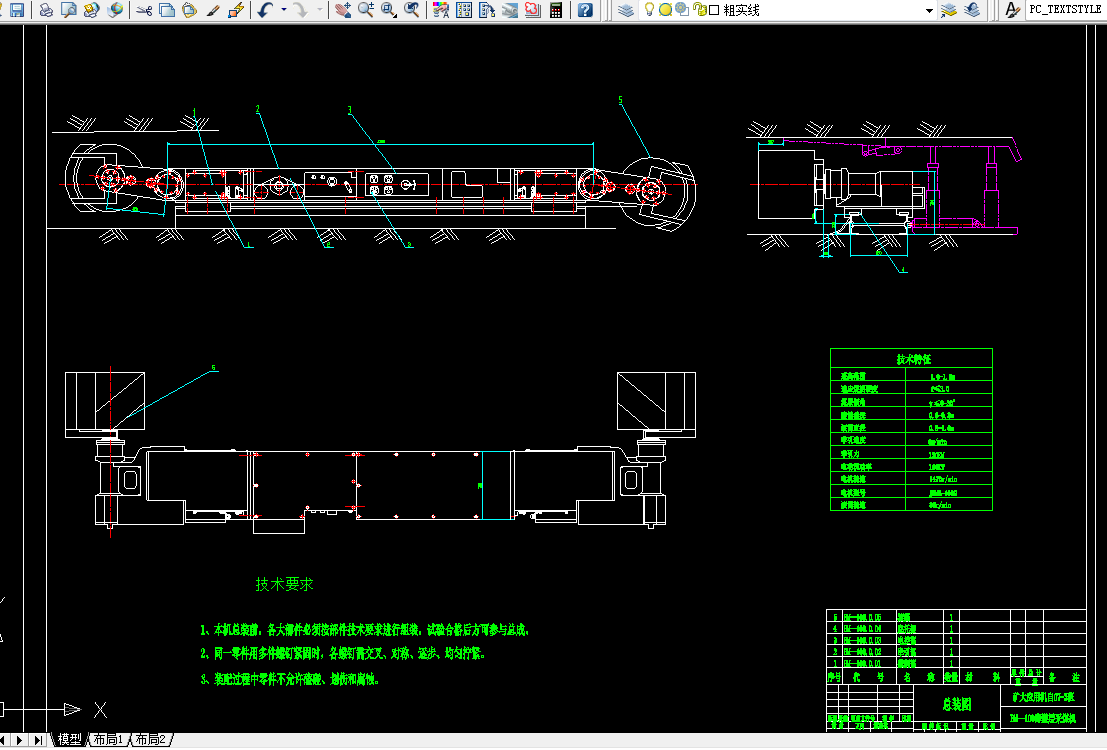Click the layer color square swatch
Screen dimensions: 1107x750
click(x=714, y=10)
